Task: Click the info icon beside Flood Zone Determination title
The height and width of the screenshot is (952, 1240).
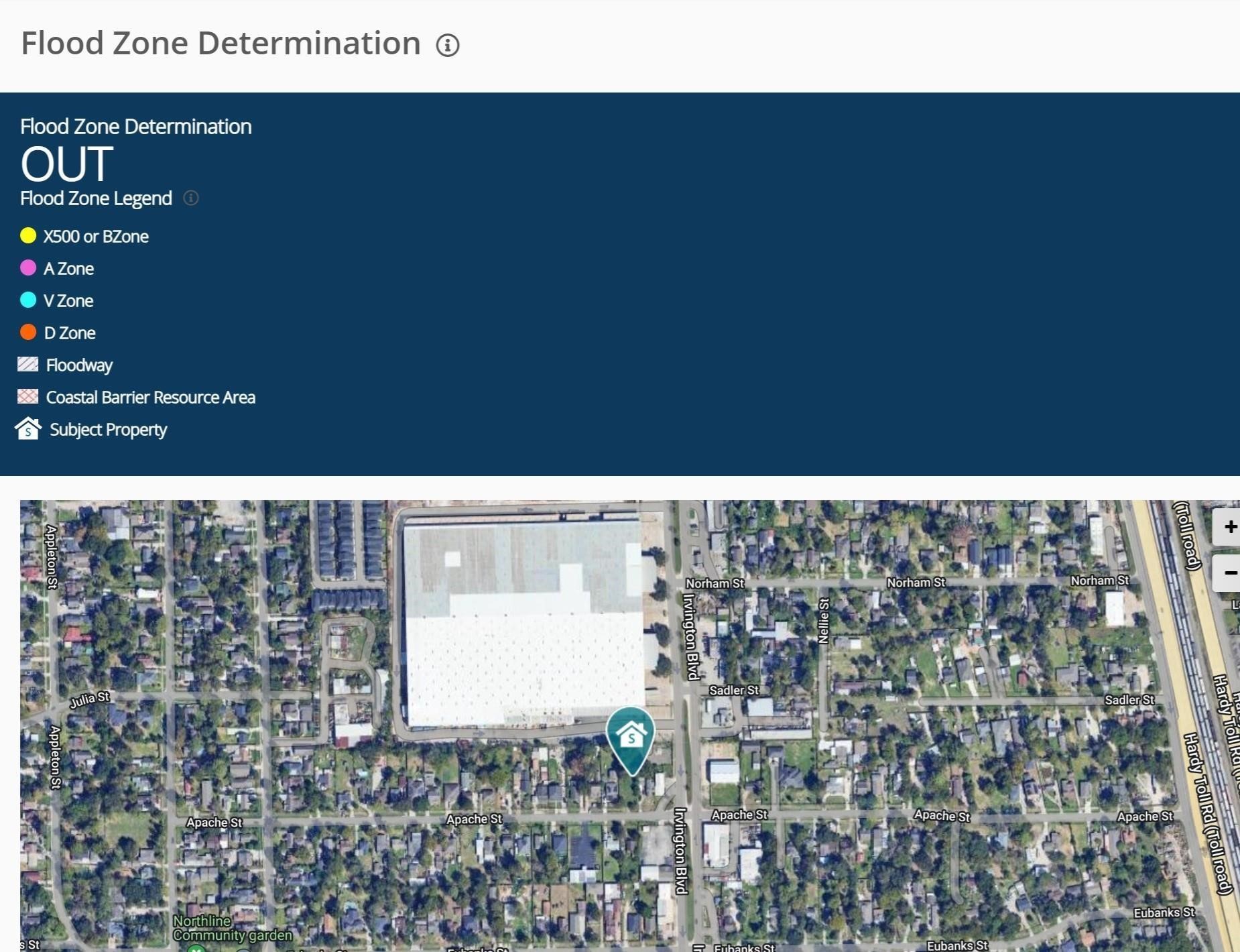Action: (x=448, y=45)
